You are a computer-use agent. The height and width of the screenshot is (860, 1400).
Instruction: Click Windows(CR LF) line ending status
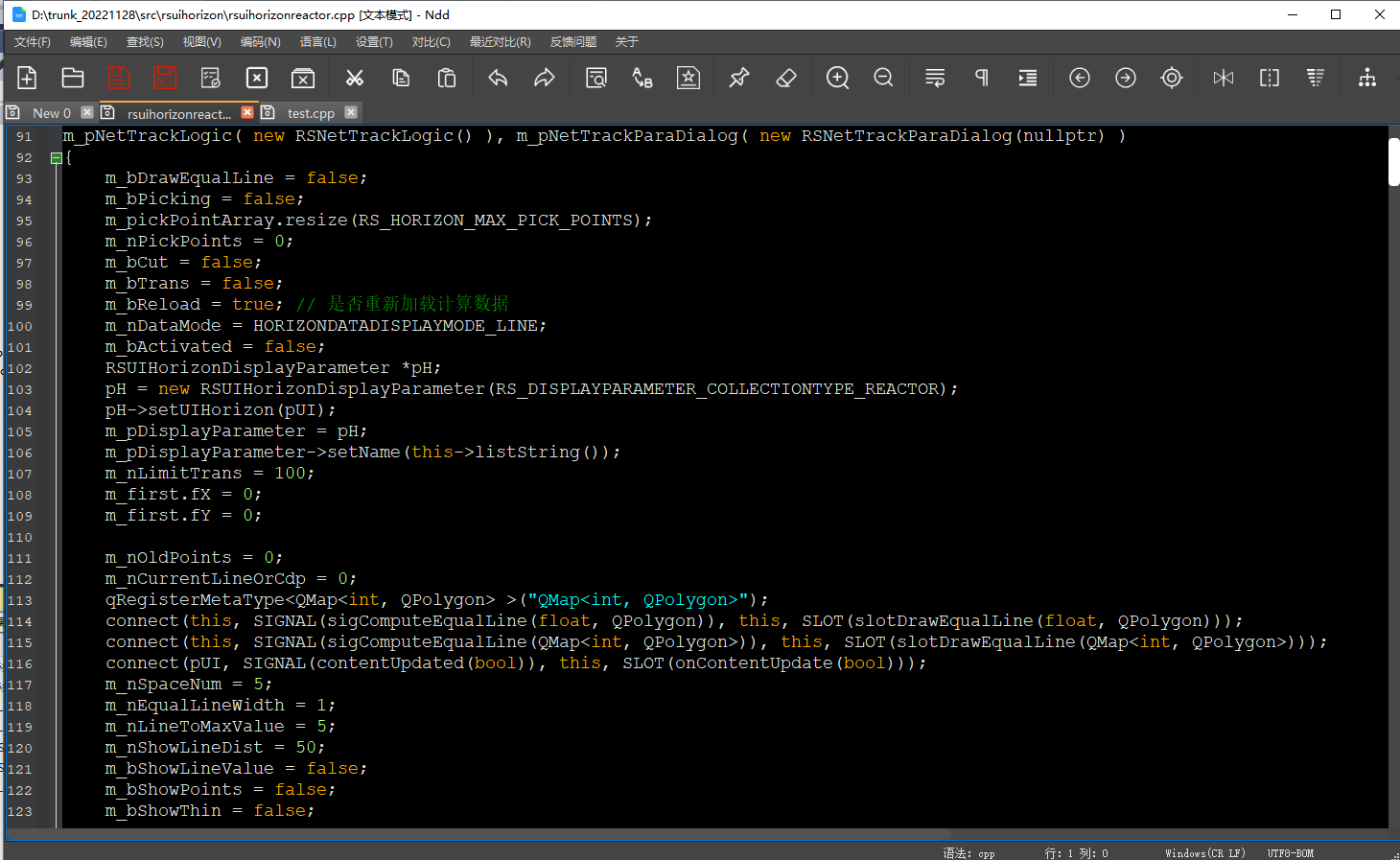coord(1204,853)
